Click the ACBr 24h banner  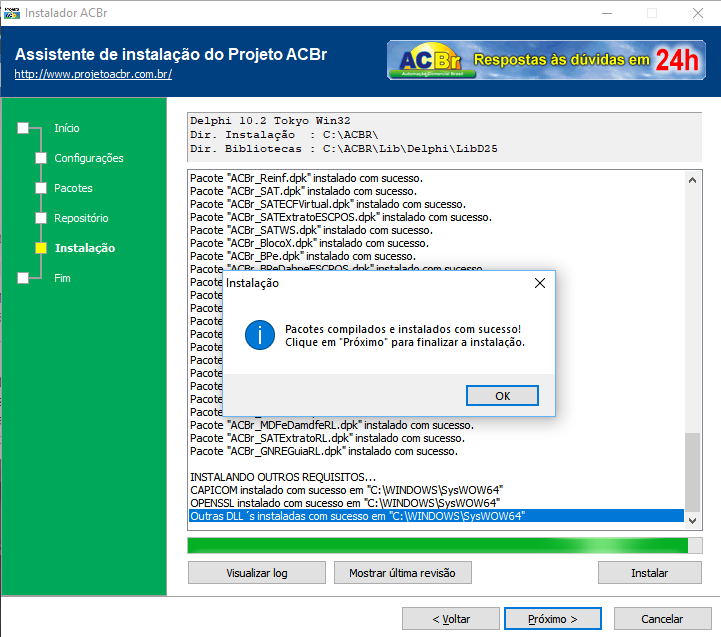546,60
